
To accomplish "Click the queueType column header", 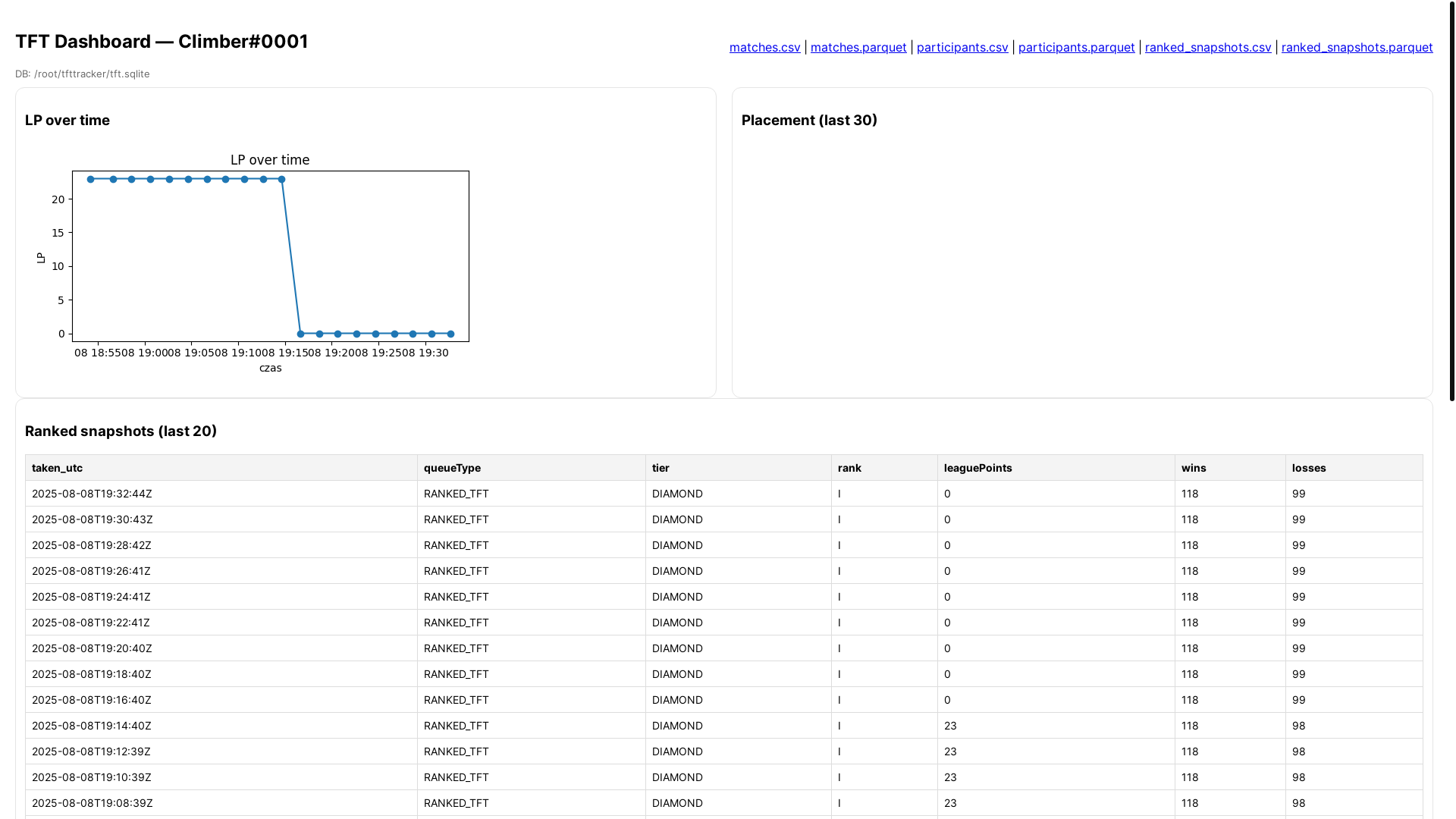I will (532, 468).
